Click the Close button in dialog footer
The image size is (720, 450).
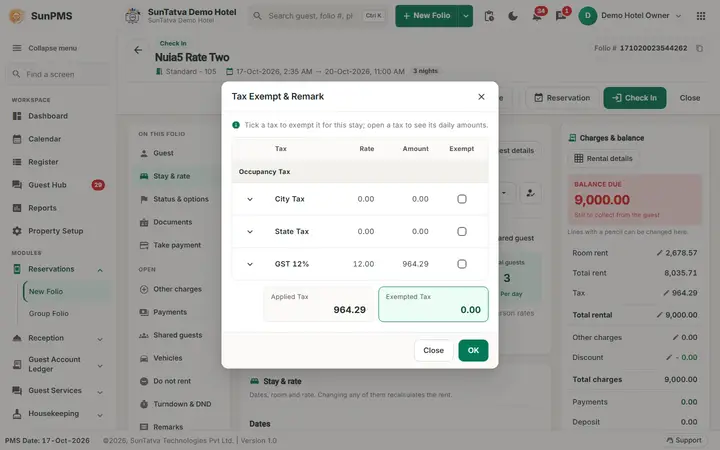433,350
